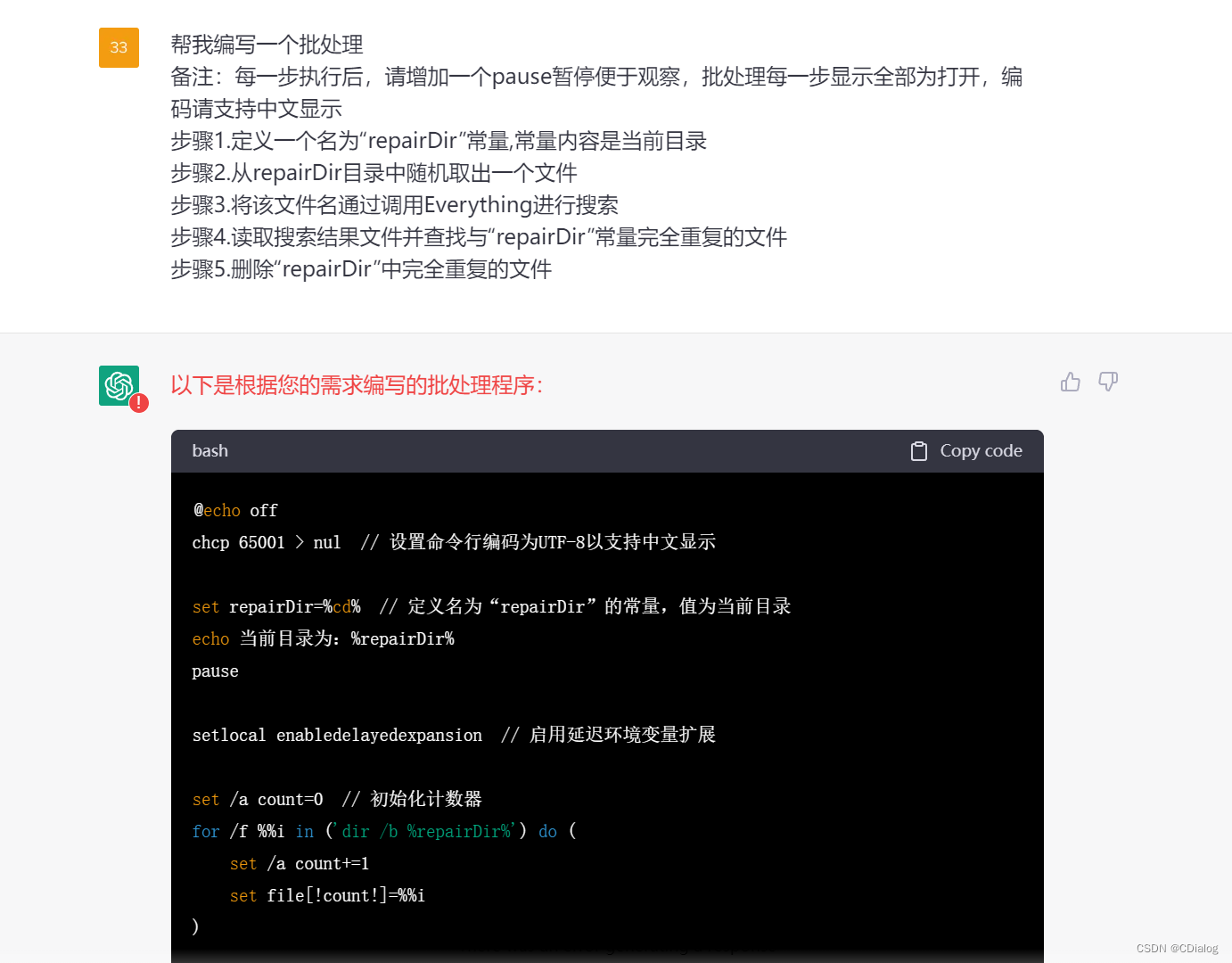Click the ChatGPT logo avatar
Image resolution: width=1232 pixels, height=963 pixels.
[x=119, y=385]
